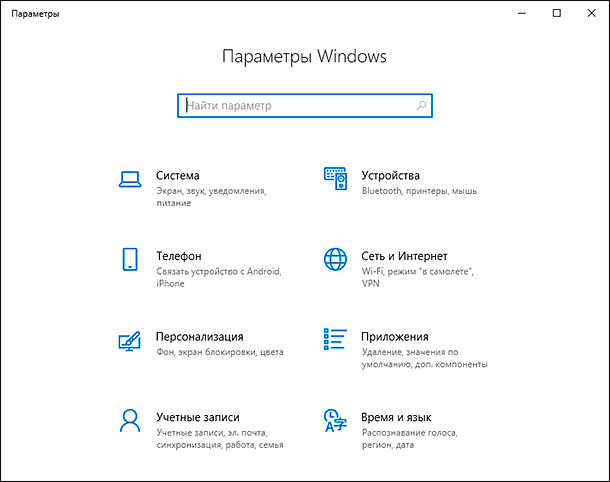This screenshot has width=610, height=482.
Task: Open the Учетные записи category title
Action: click(x=198, y=417)
